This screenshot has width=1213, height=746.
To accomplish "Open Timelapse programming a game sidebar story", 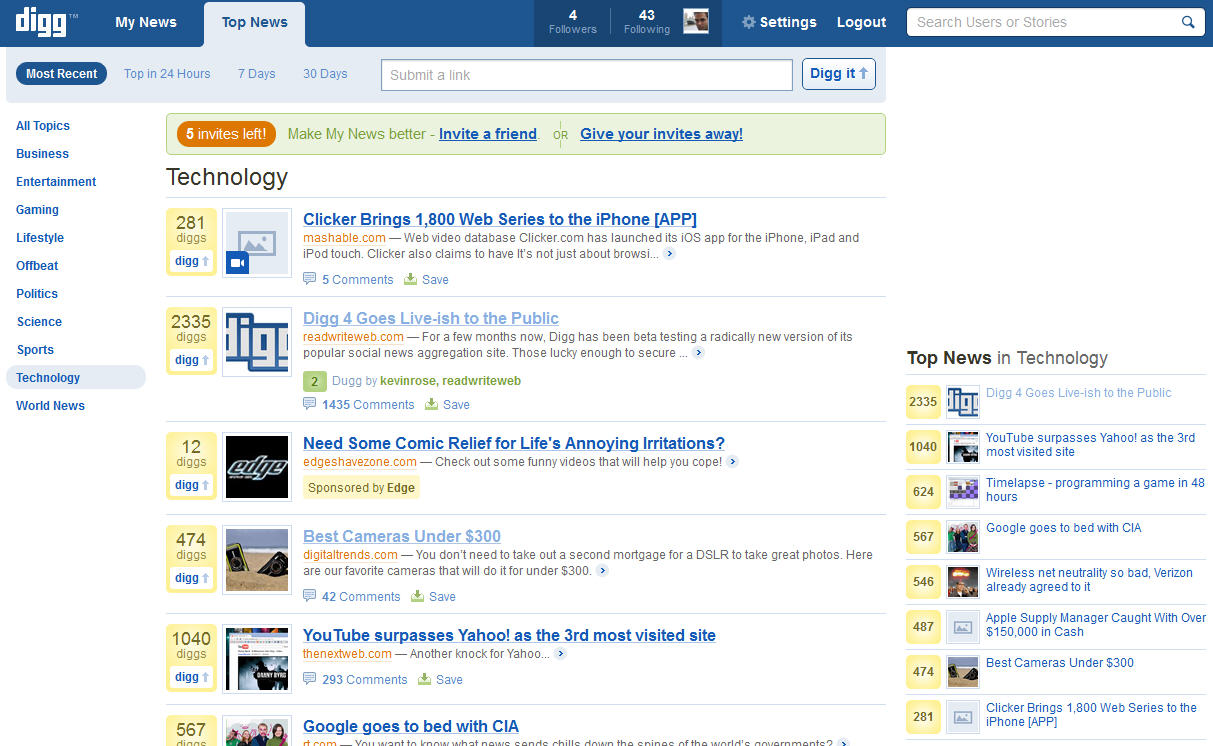I will coord(1095,490).
